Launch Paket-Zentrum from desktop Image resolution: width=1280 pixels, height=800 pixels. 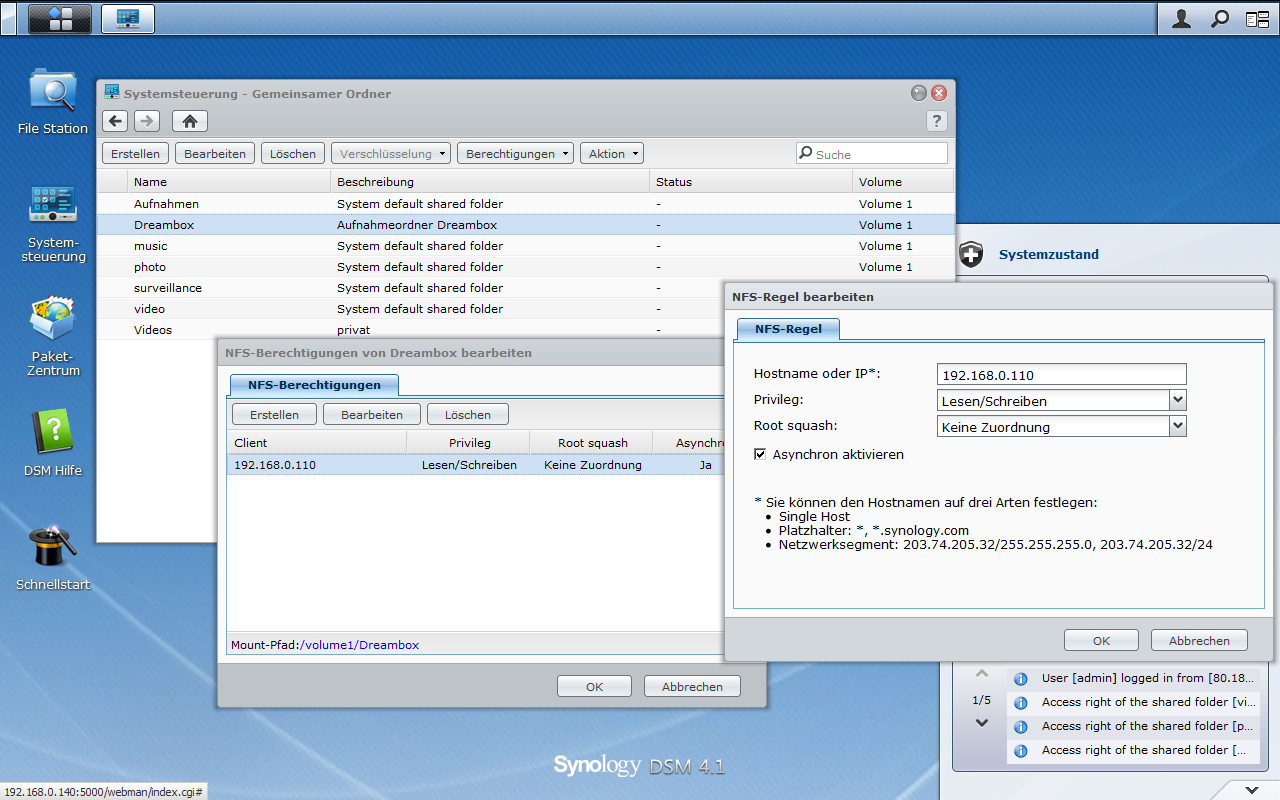[52, 320]
